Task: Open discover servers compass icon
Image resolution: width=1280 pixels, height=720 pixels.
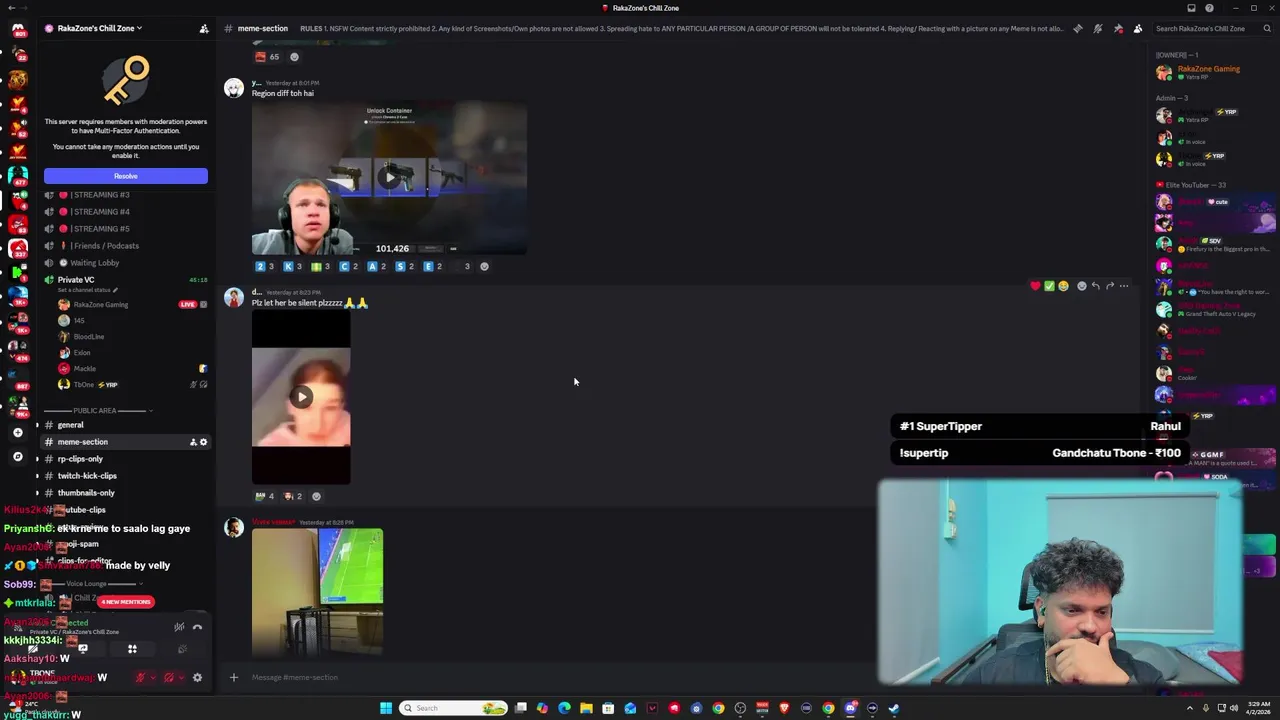Action: point(18,456)
